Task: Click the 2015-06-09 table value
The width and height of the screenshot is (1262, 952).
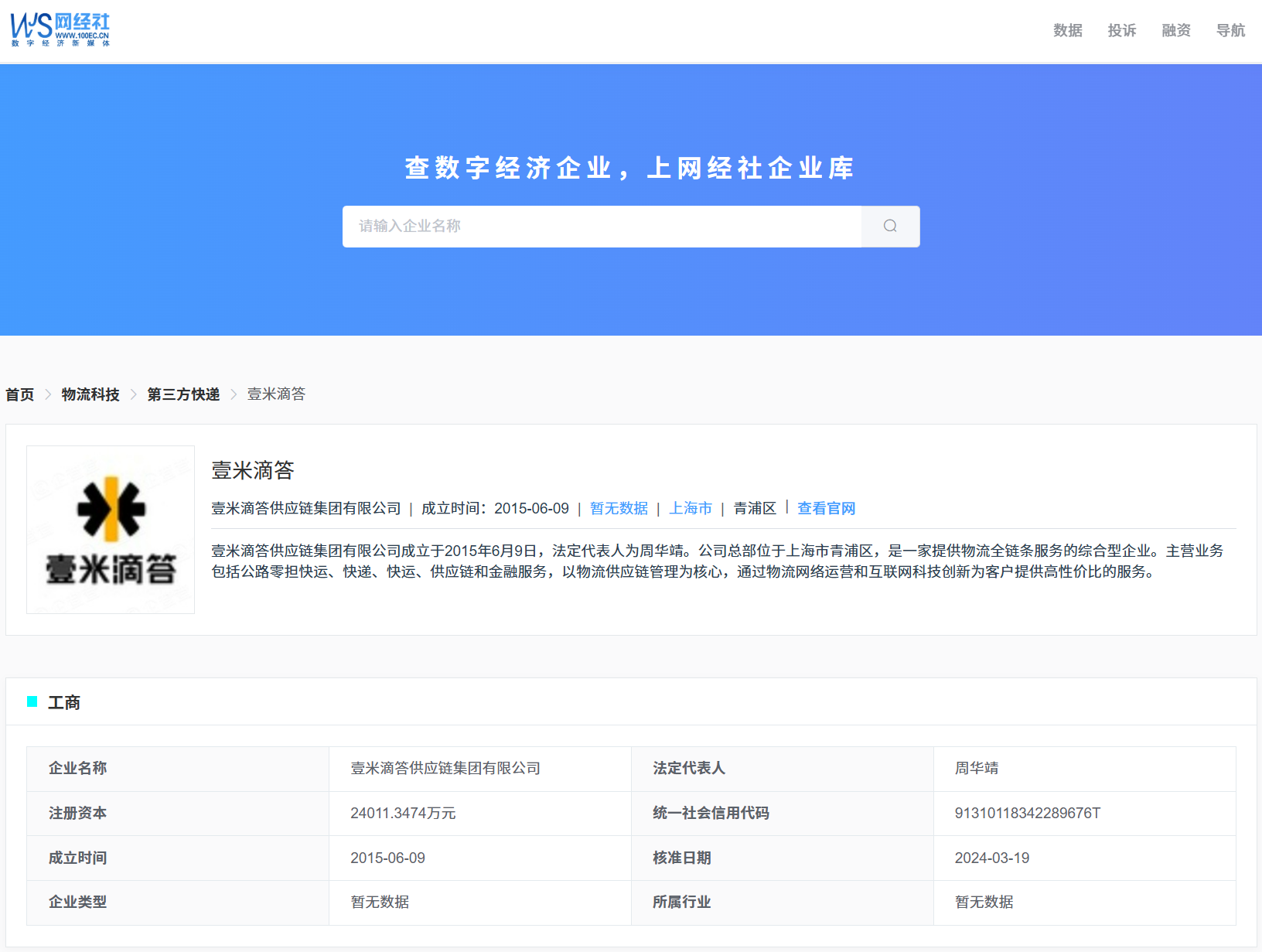Action: (x=387, y=858)
